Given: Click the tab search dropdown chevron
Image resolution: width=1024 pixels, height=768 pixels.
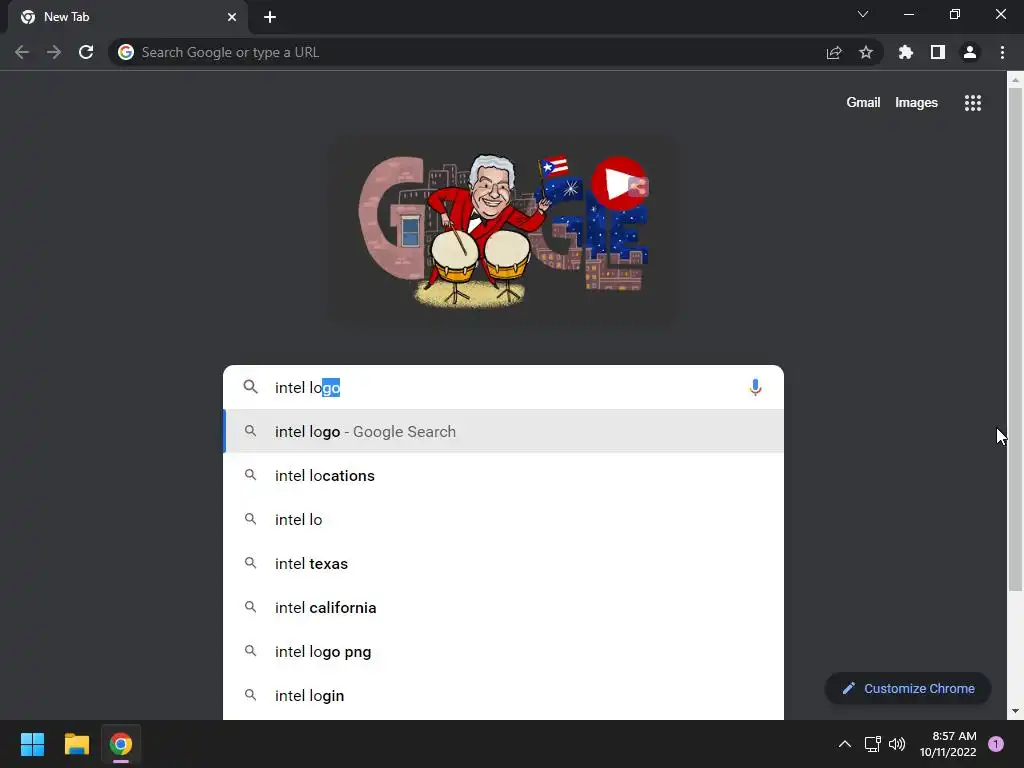Looking at the screenshot, I should click(863, 14).
